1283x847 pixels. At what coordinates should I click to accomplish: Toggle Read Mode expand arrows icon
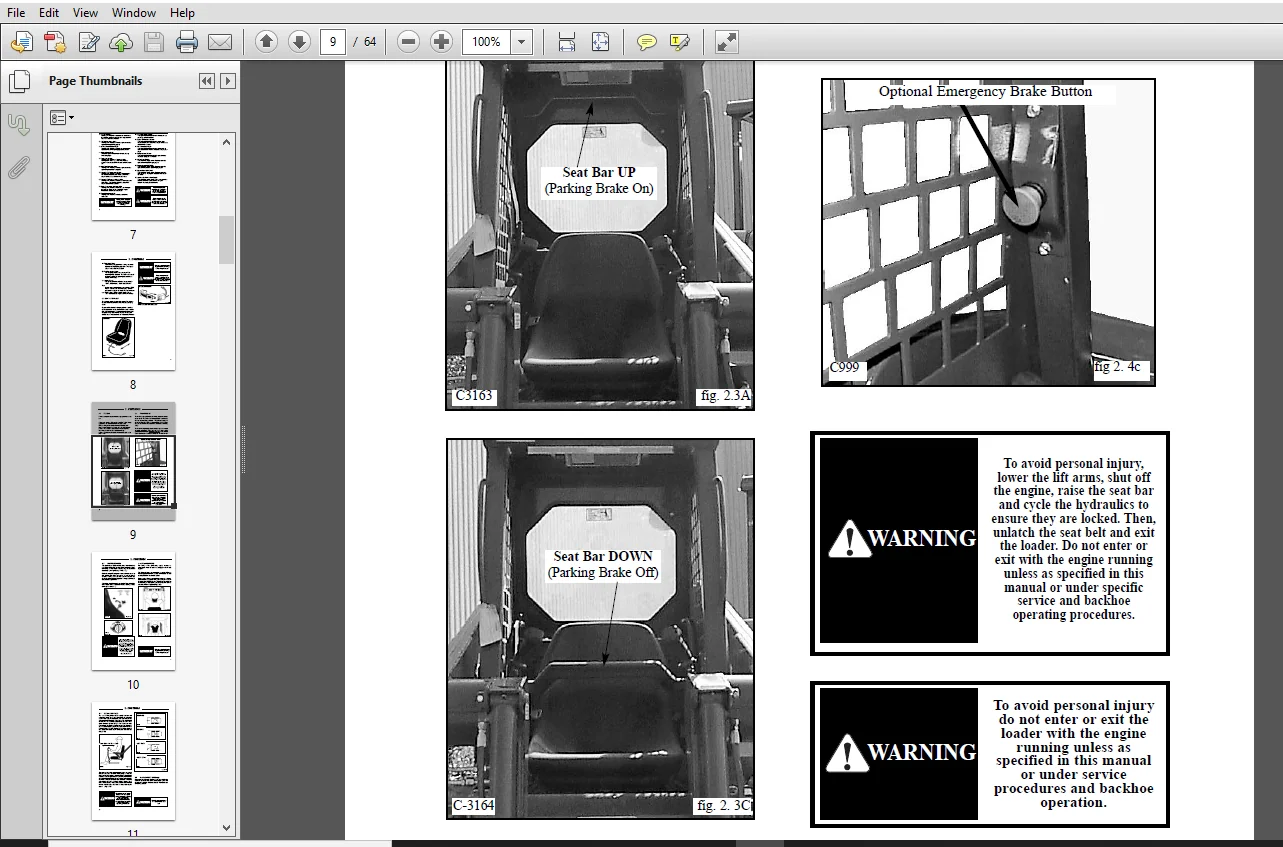727,42
